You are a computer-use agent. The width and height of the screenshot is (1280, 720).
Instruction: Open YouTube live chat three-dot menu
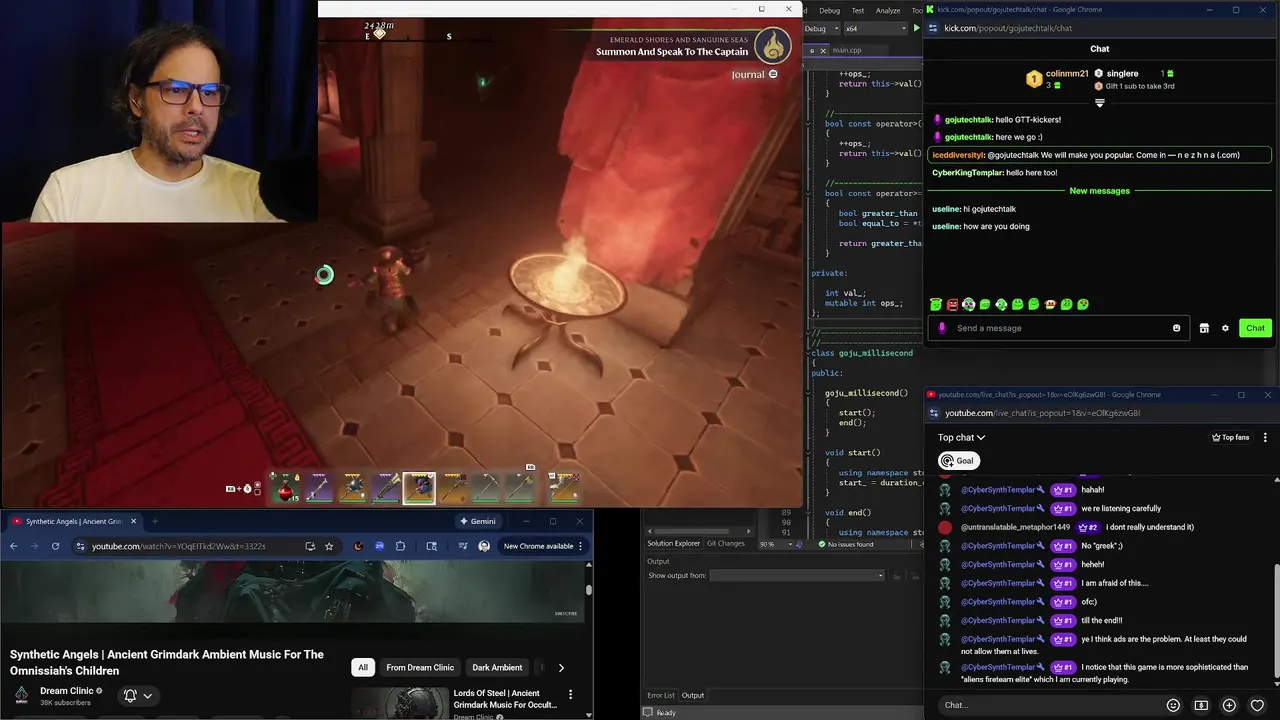[x=1265, y=437]
